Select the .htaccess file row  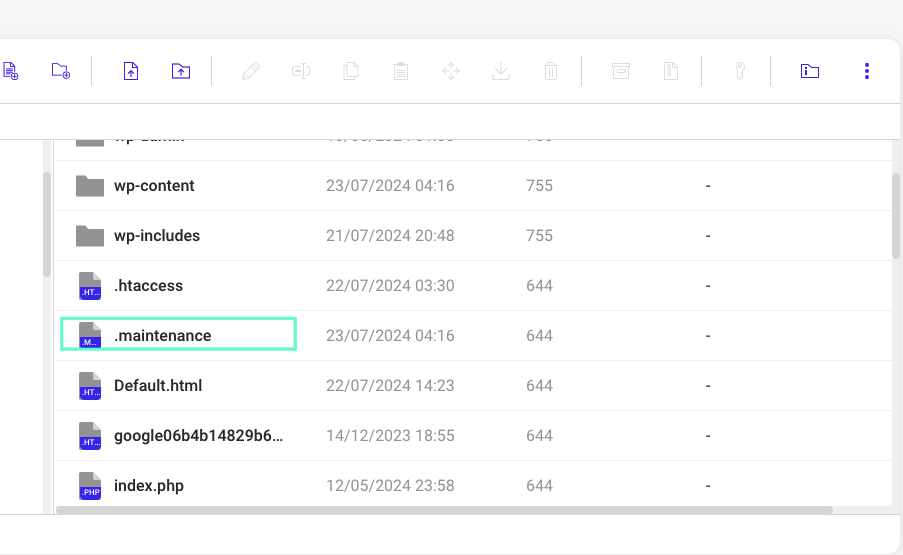(x=148, y=286)
